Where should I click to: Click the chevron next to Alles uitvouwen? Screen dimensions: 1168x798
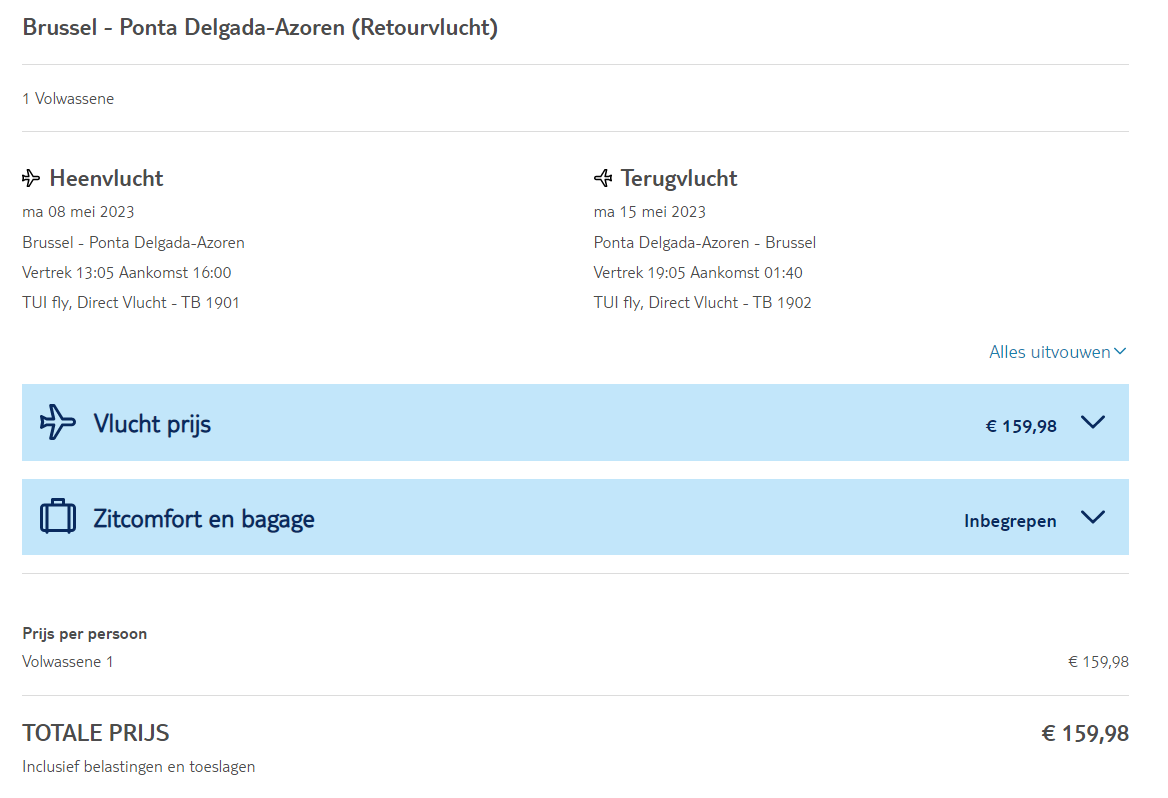[x=1120, y=352]
